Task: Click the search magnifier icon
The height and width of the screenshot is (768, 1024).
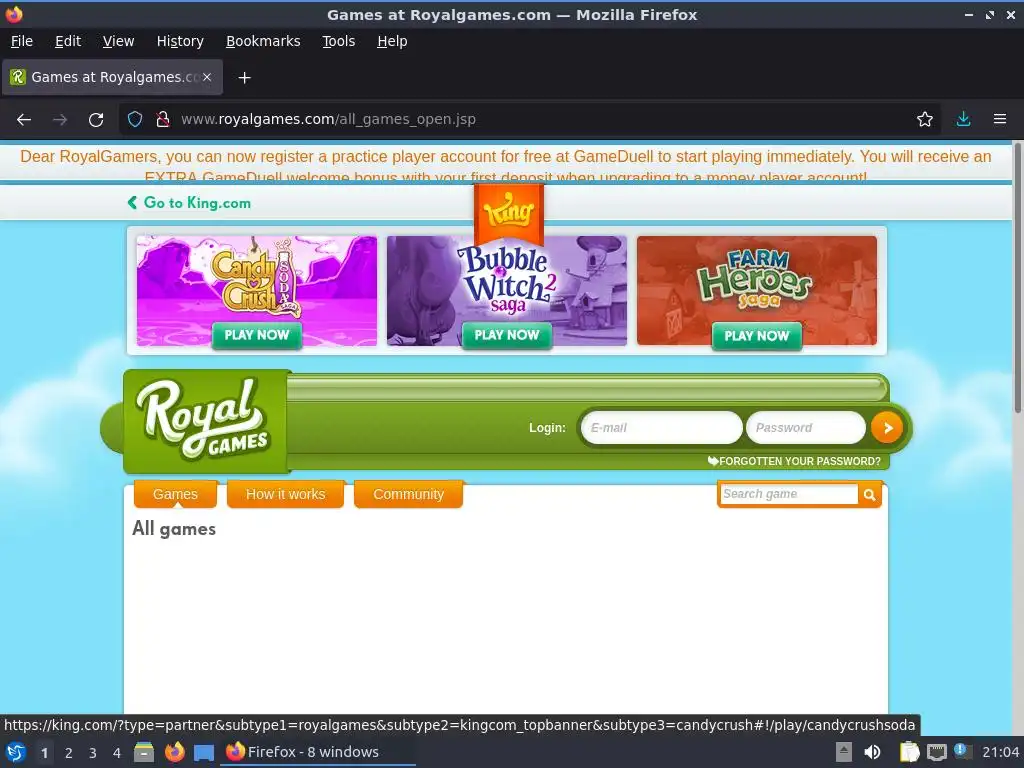Action: tap(869, 495)
